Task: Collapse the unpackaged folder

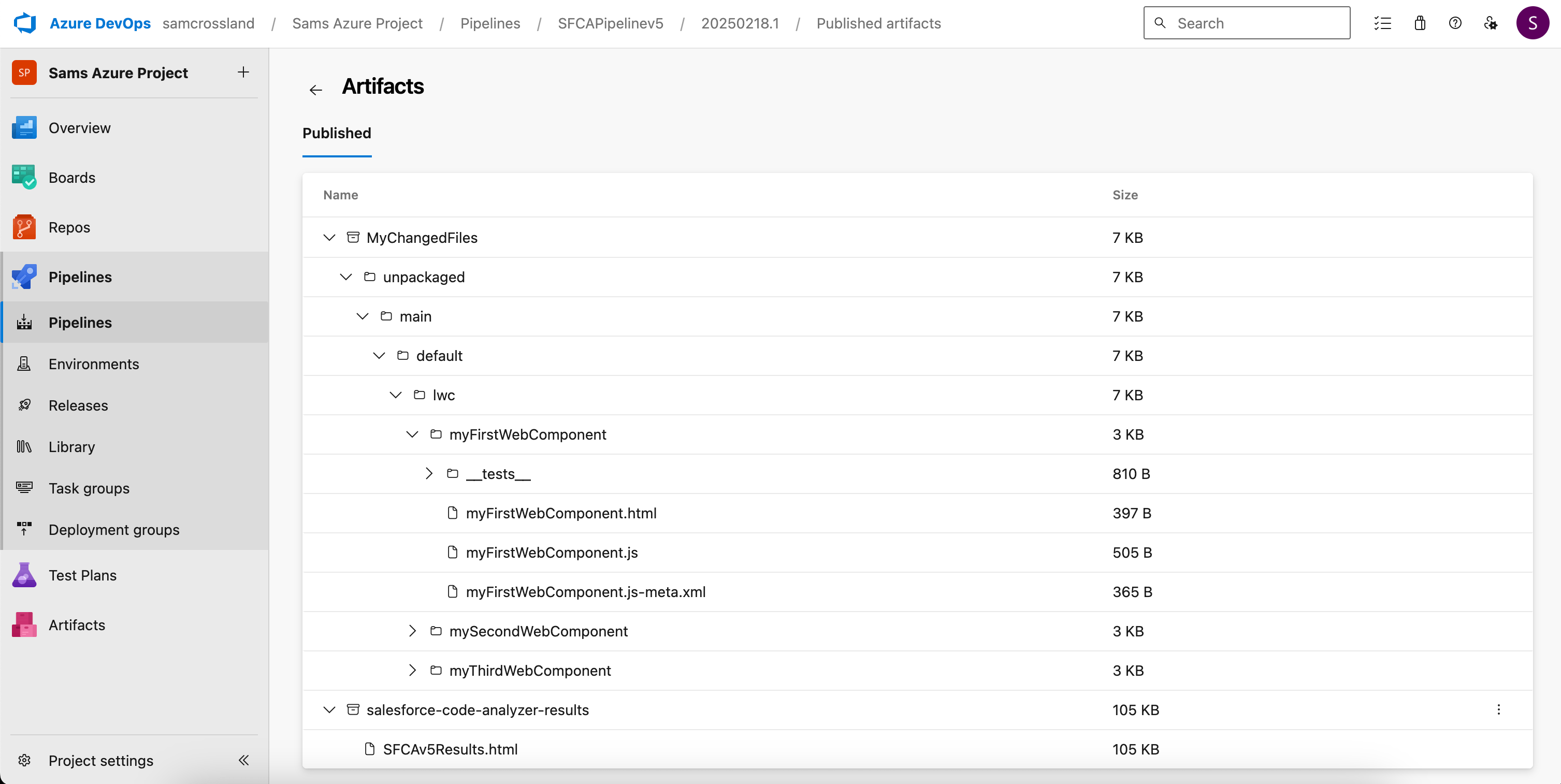Action: point(345,277)
